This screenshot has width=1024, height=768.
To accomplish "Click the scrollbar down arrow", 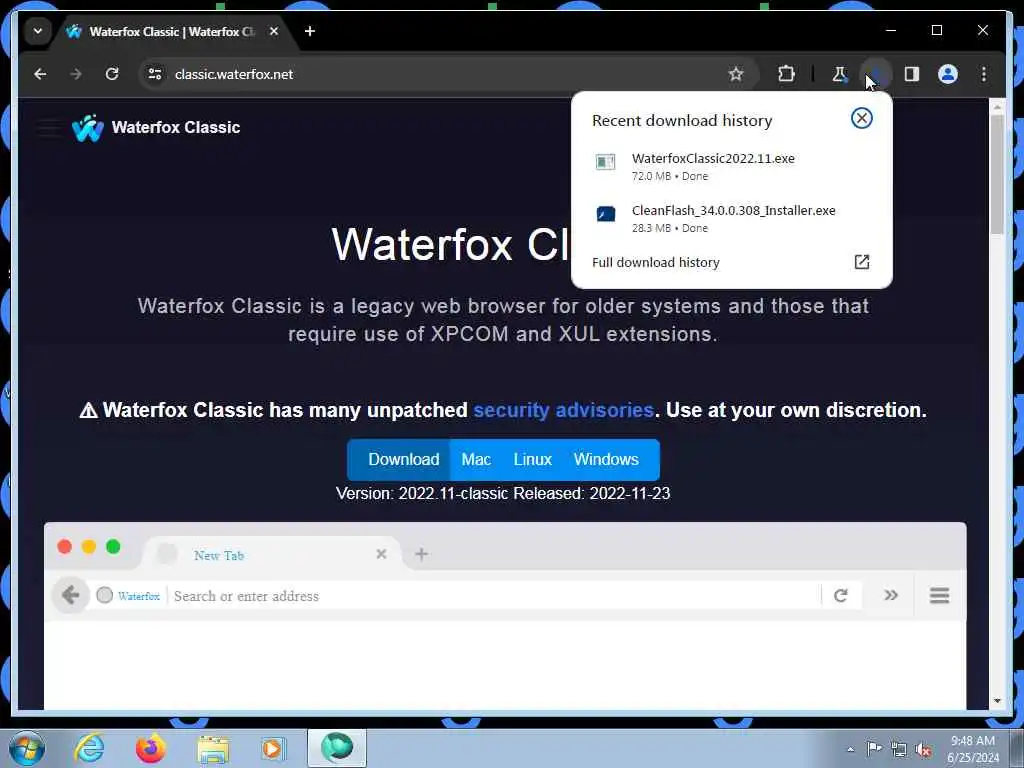I will (x=997, y=701).
